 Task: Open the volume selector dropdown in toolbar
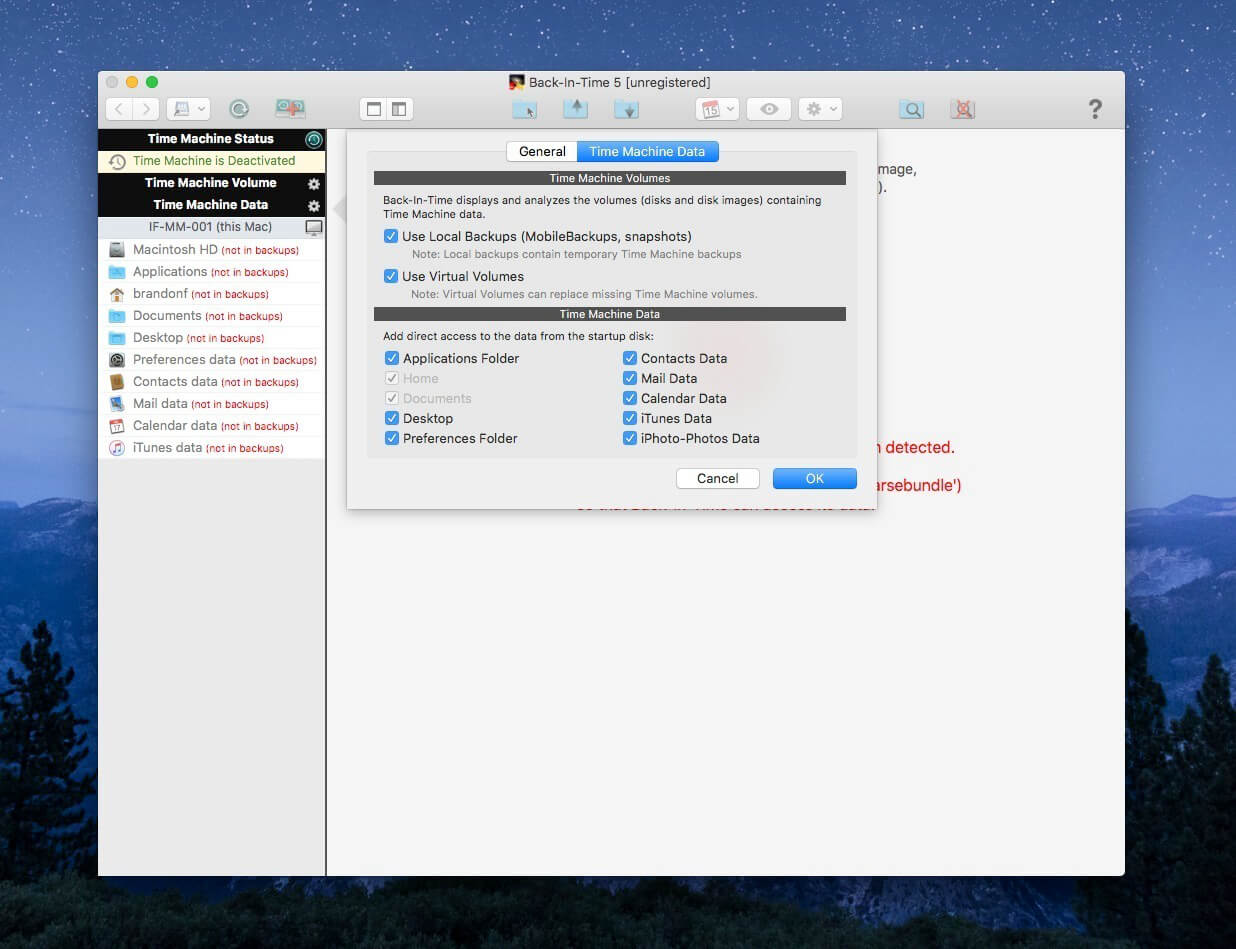[188, 109]
